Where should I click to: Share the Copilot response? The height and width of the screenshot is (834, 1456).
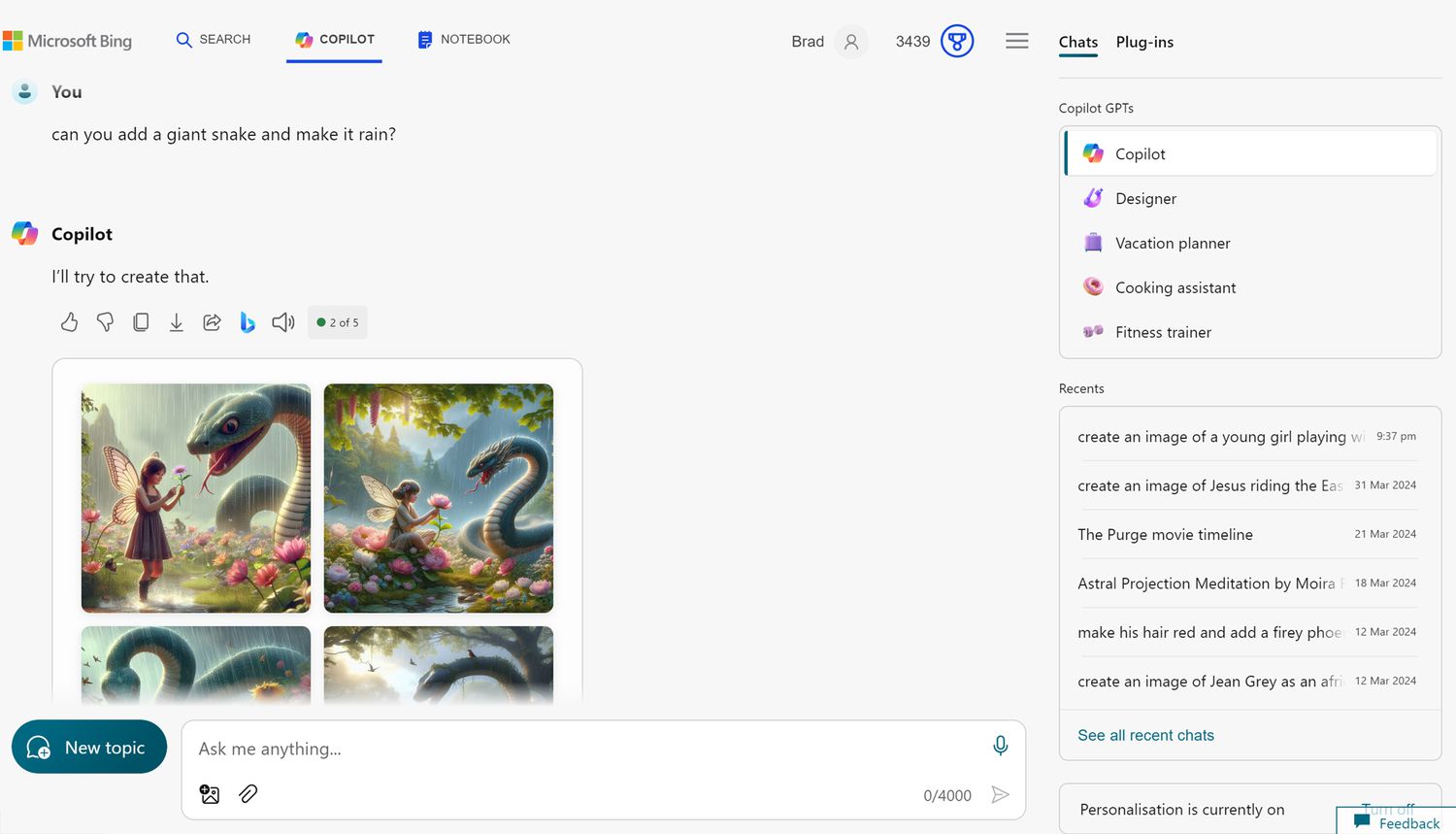(212, 322)
